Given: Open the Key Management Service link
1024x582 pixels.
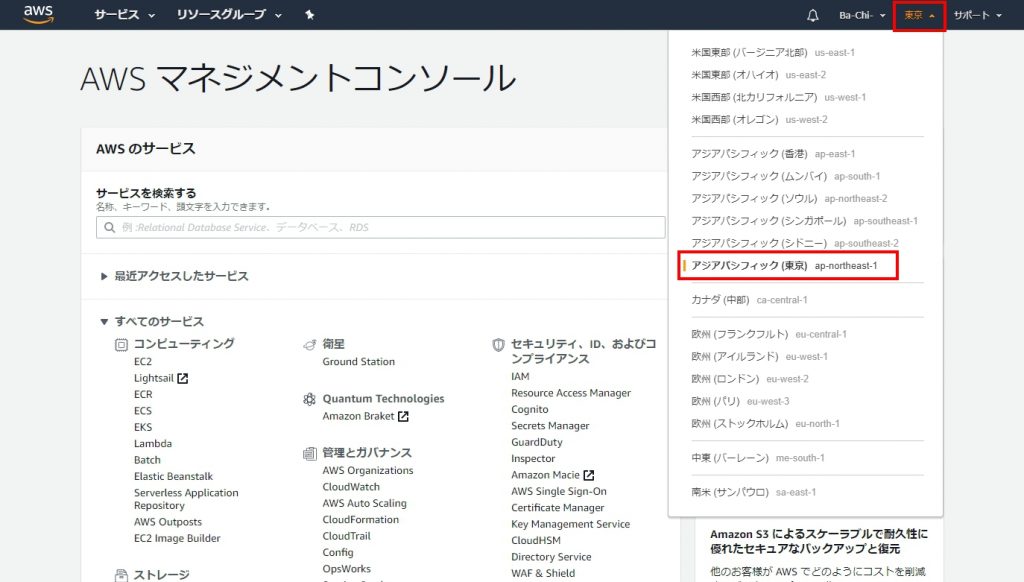Looking at the screenshot, I should point(571,524).
